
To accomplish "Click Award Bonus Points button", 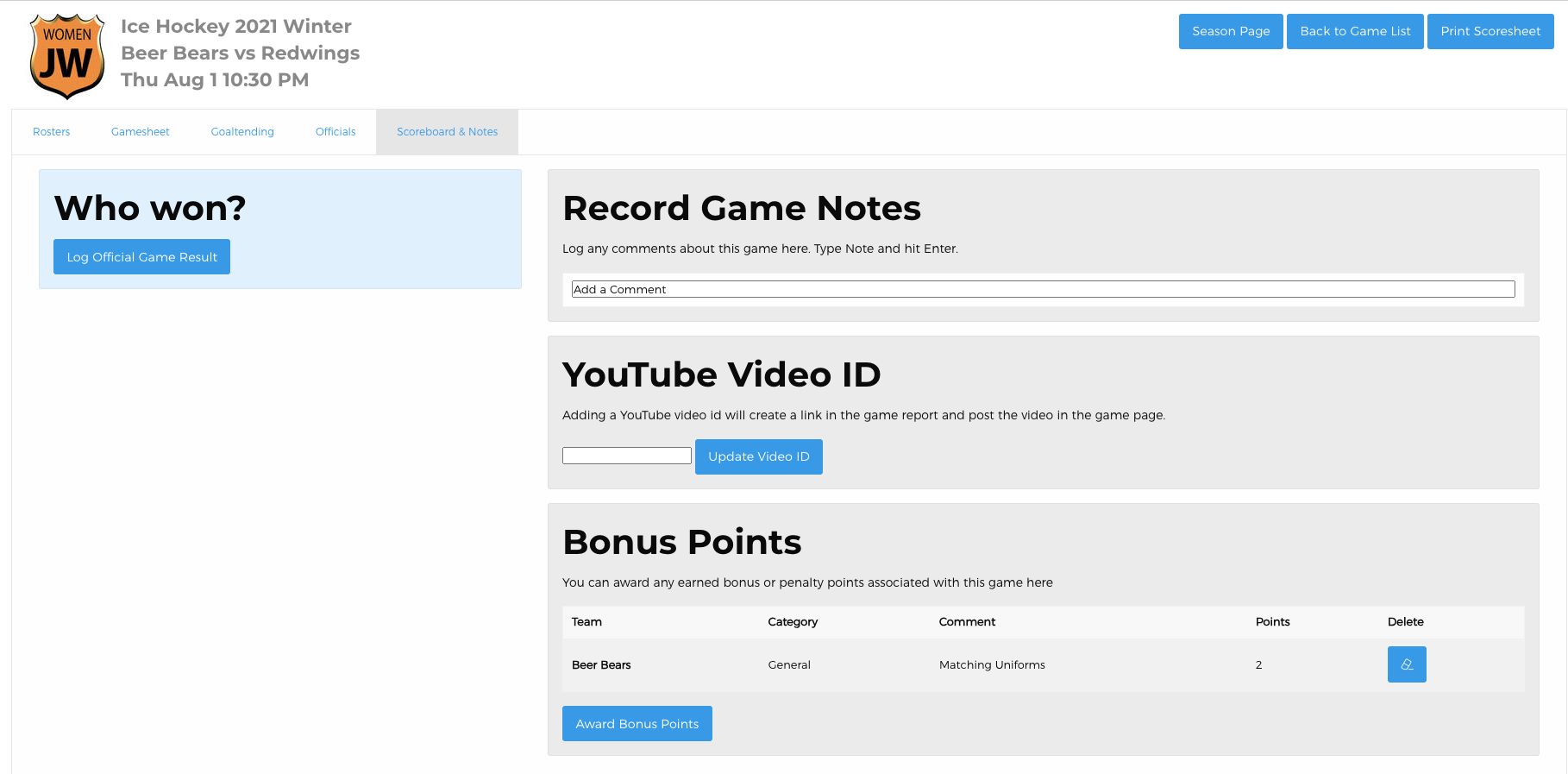I will coord(637,724).
